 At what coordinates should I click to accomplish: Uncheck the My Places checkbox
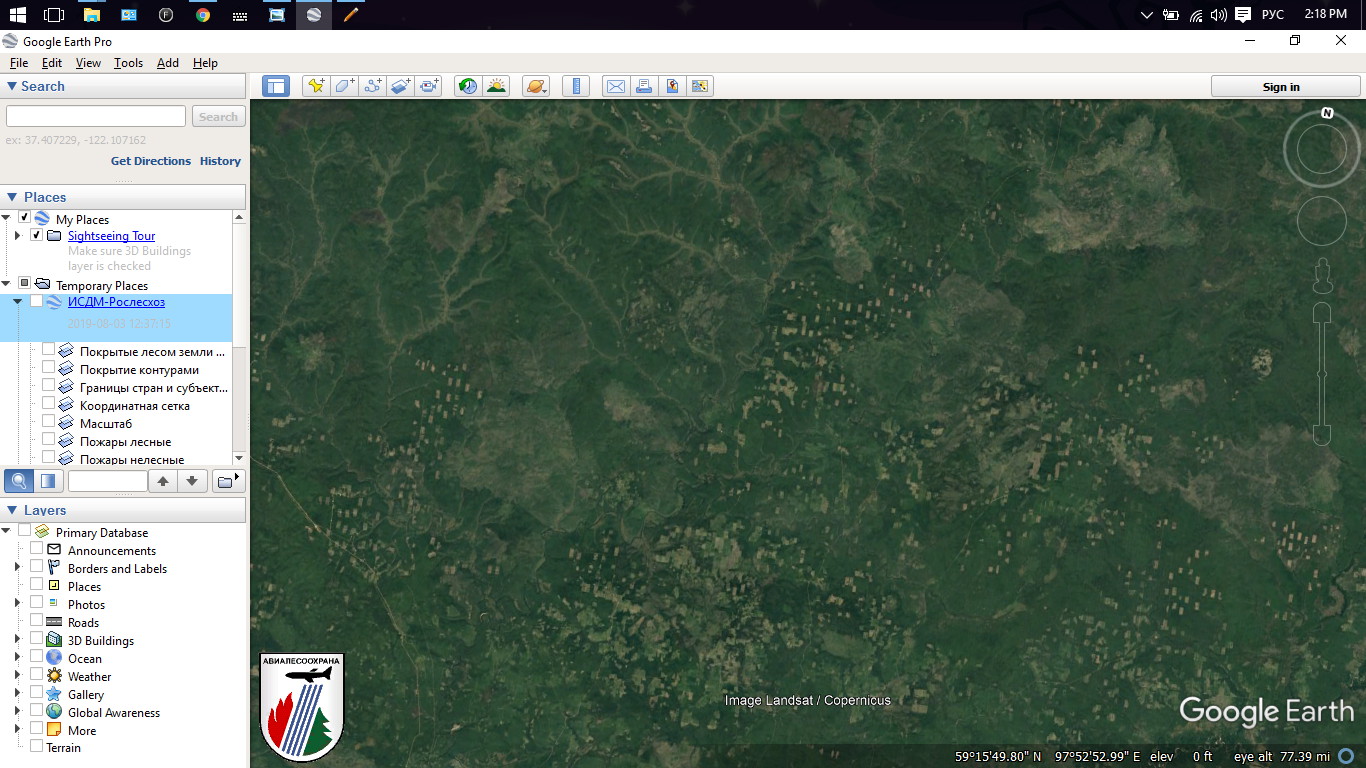click(25, 217)
